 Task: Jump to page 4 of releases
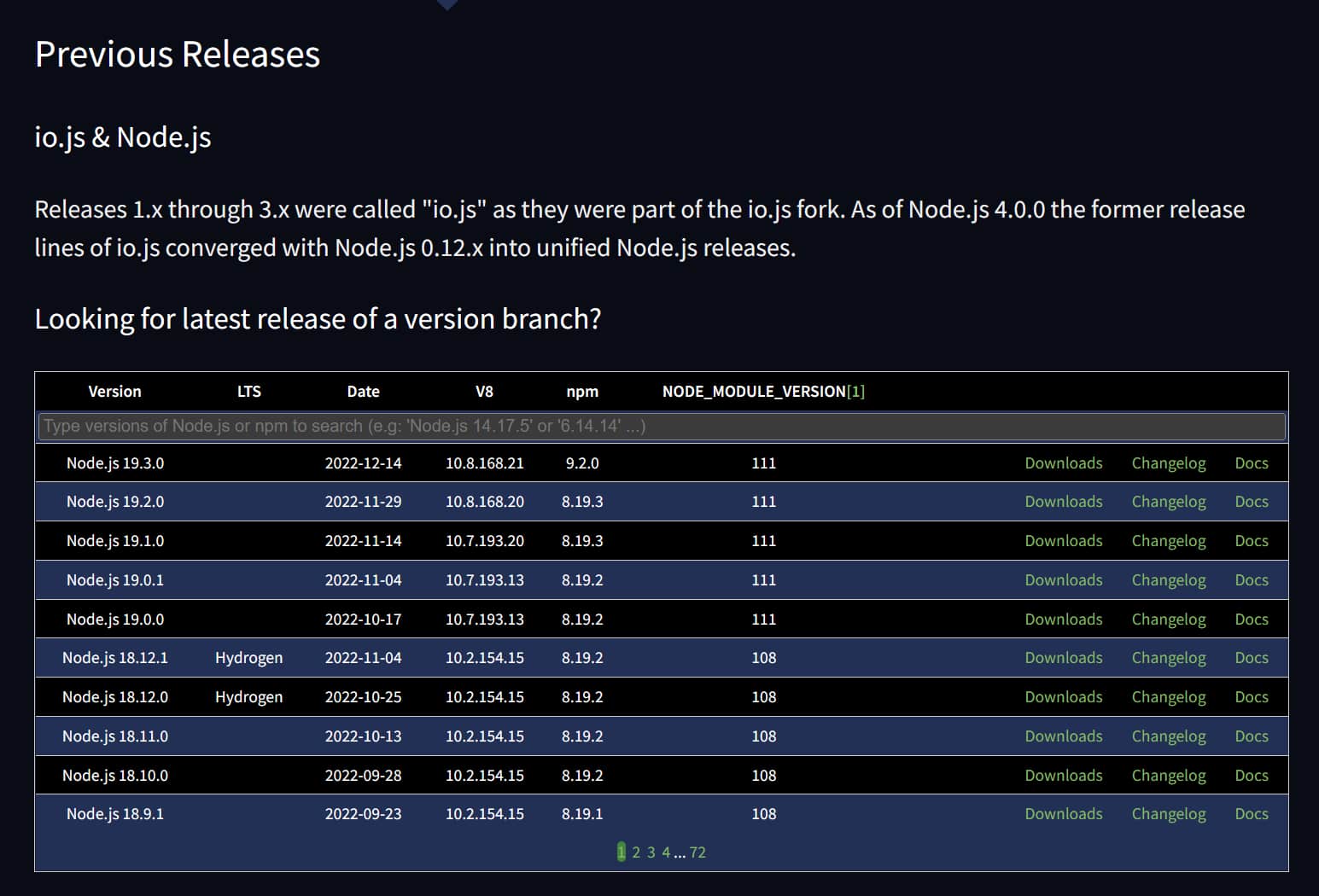point(666,852)
